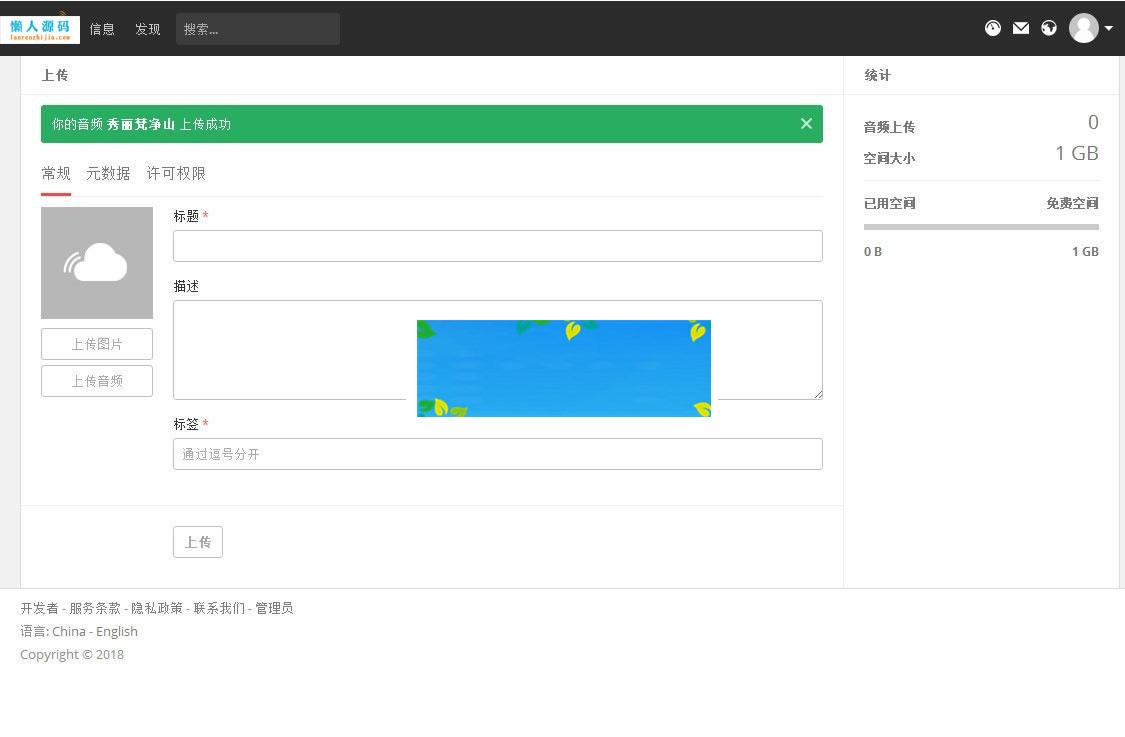Click inside the 搜索 search box
This screenshot has height=737, width=1125.
coord(257,28)
